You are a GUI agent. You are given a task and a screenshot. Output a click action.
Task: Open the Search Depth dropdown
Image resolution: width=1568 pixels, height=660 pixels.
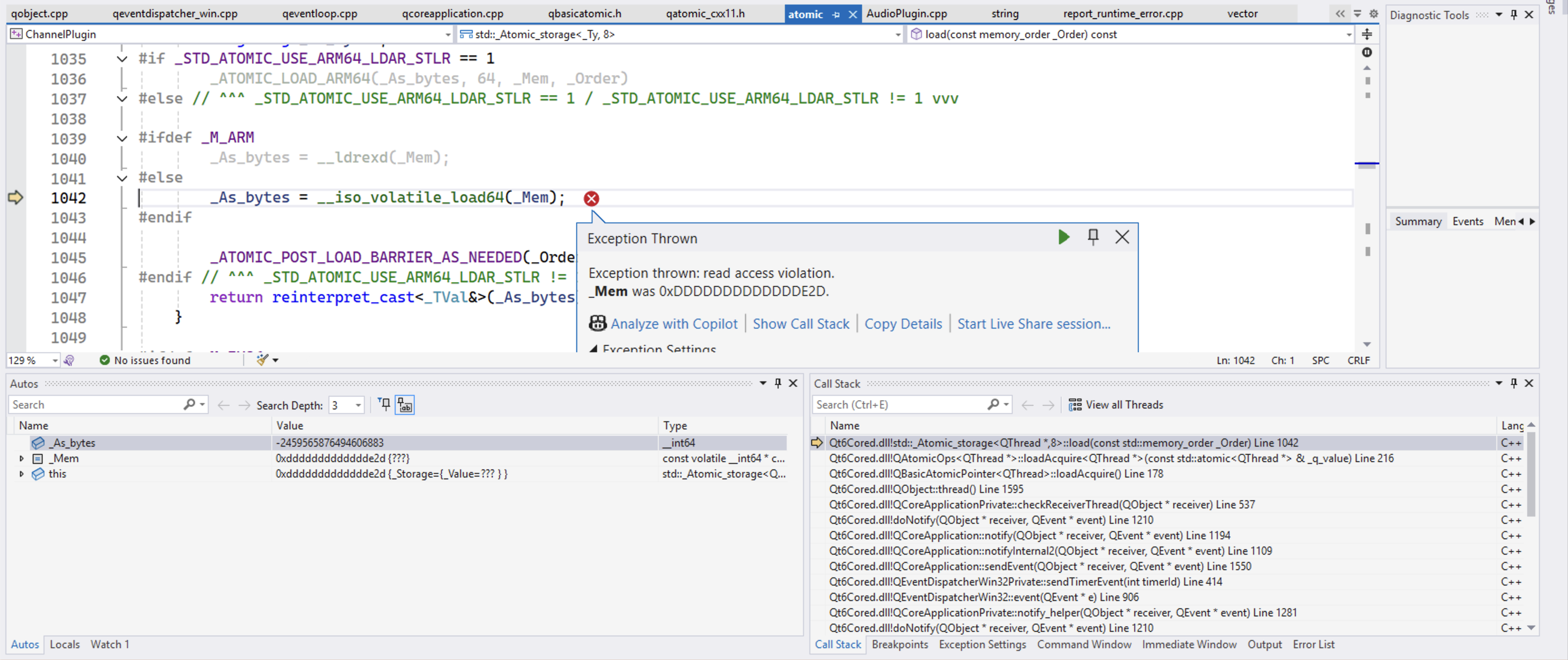358,405
